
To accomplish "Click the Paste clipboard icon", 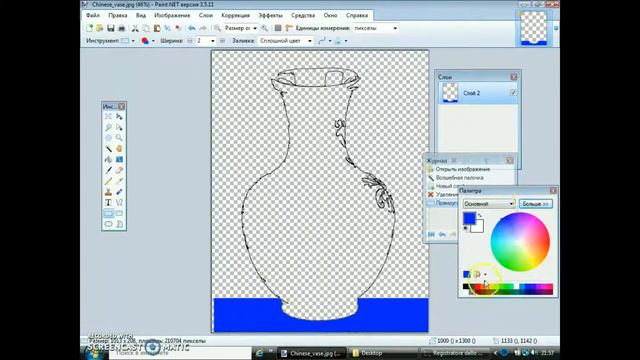I will point(157,28).
